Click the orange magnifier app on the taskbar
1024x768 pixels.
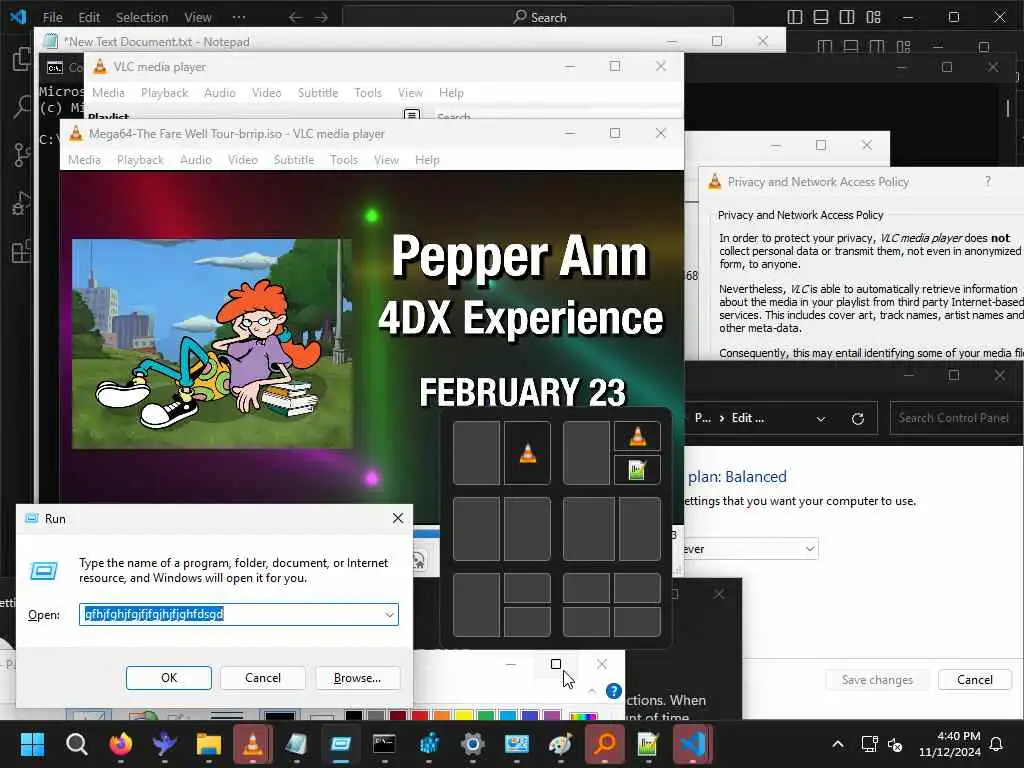(605, 744)
